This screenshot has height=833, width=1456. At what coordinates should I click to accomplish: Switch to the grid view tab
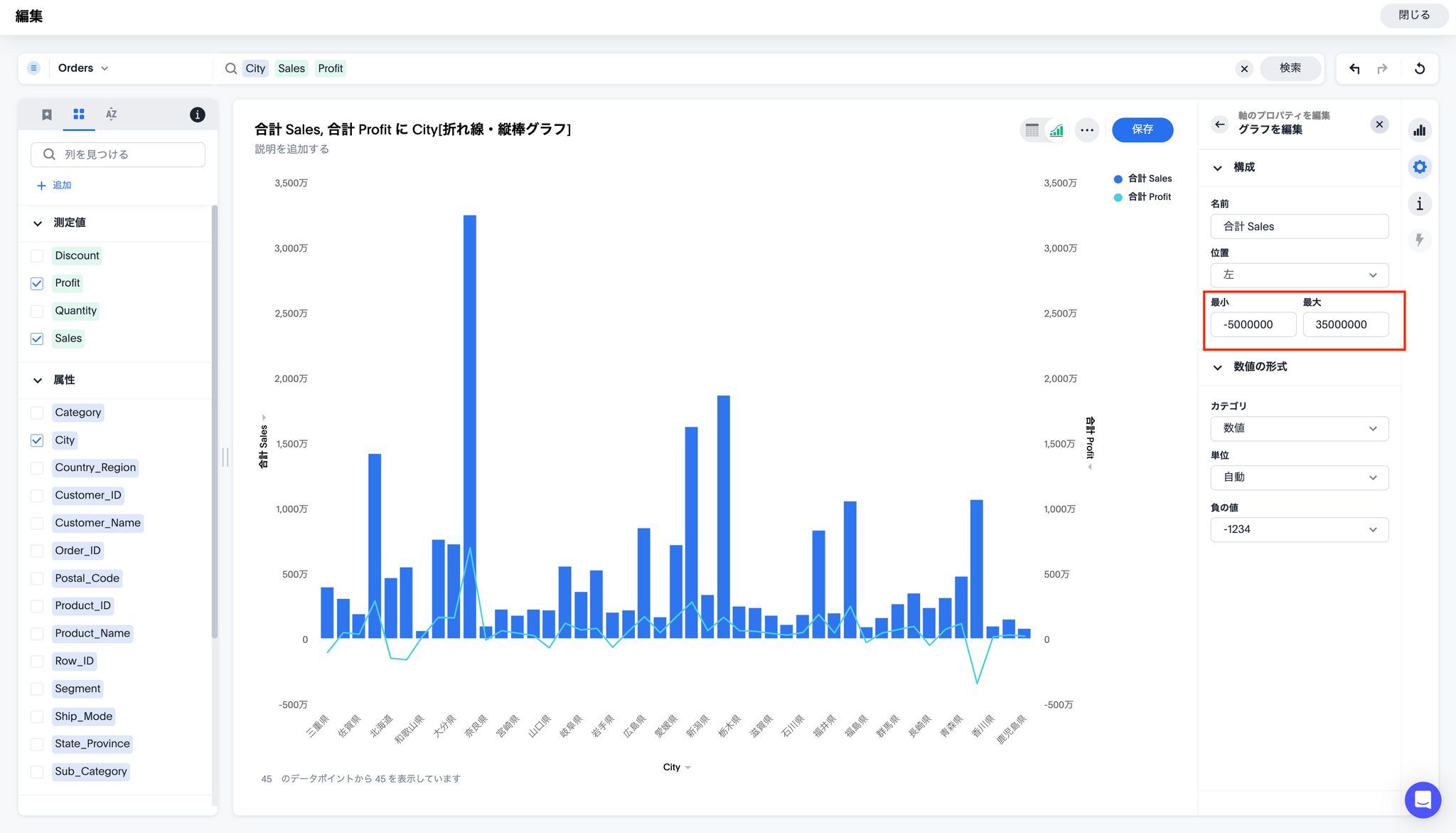(x=79, y=114)
